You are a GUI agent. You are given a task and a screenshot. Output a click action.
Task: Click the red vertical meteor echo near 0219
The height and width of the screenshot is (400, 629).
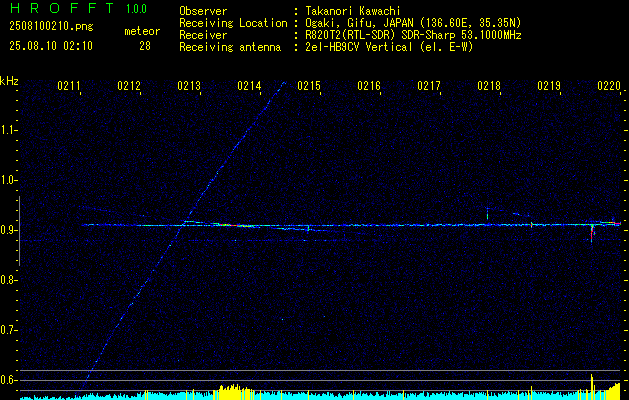coord(592,233)
